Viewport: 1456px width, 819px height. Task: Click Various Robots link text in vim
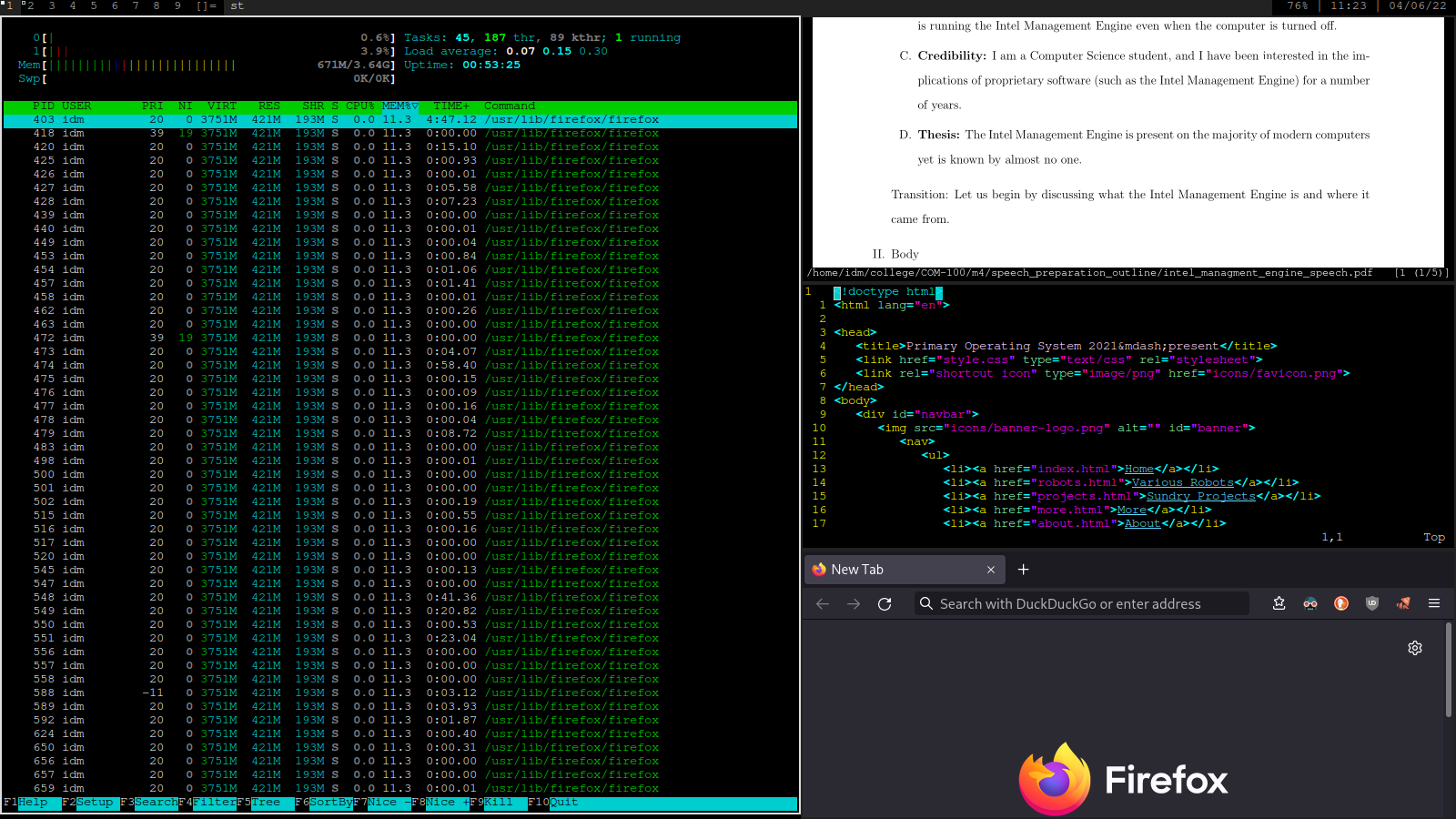[1183, 483]
